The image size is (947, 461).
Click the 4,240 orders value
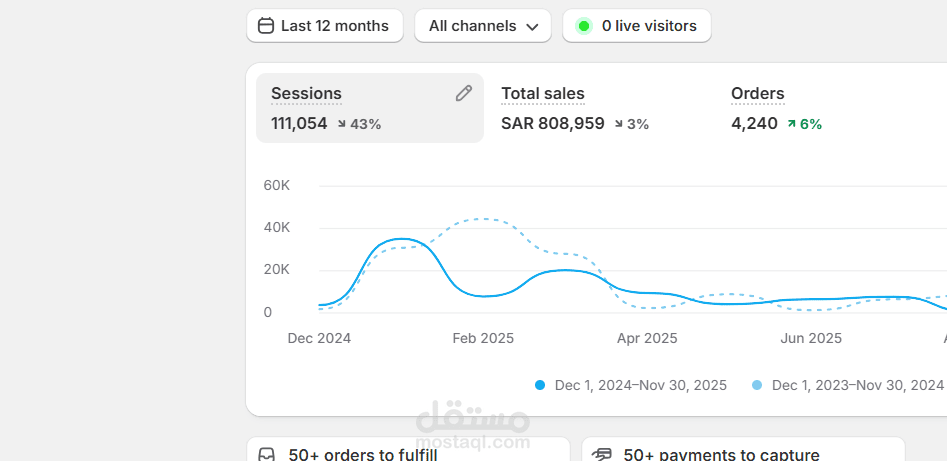pyautogui.click(x=754, y=124)
